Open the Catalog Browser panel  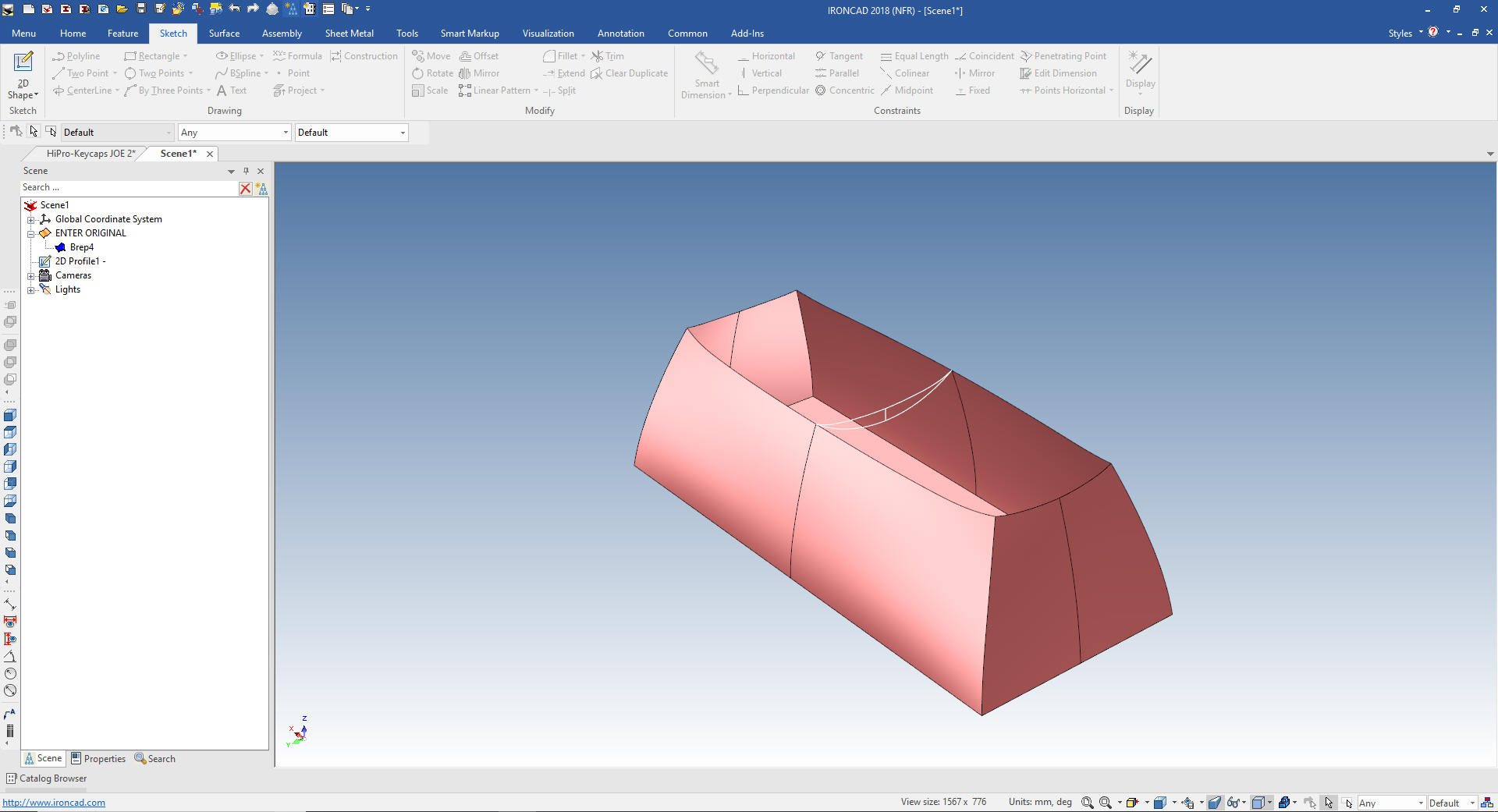[47, 778]
